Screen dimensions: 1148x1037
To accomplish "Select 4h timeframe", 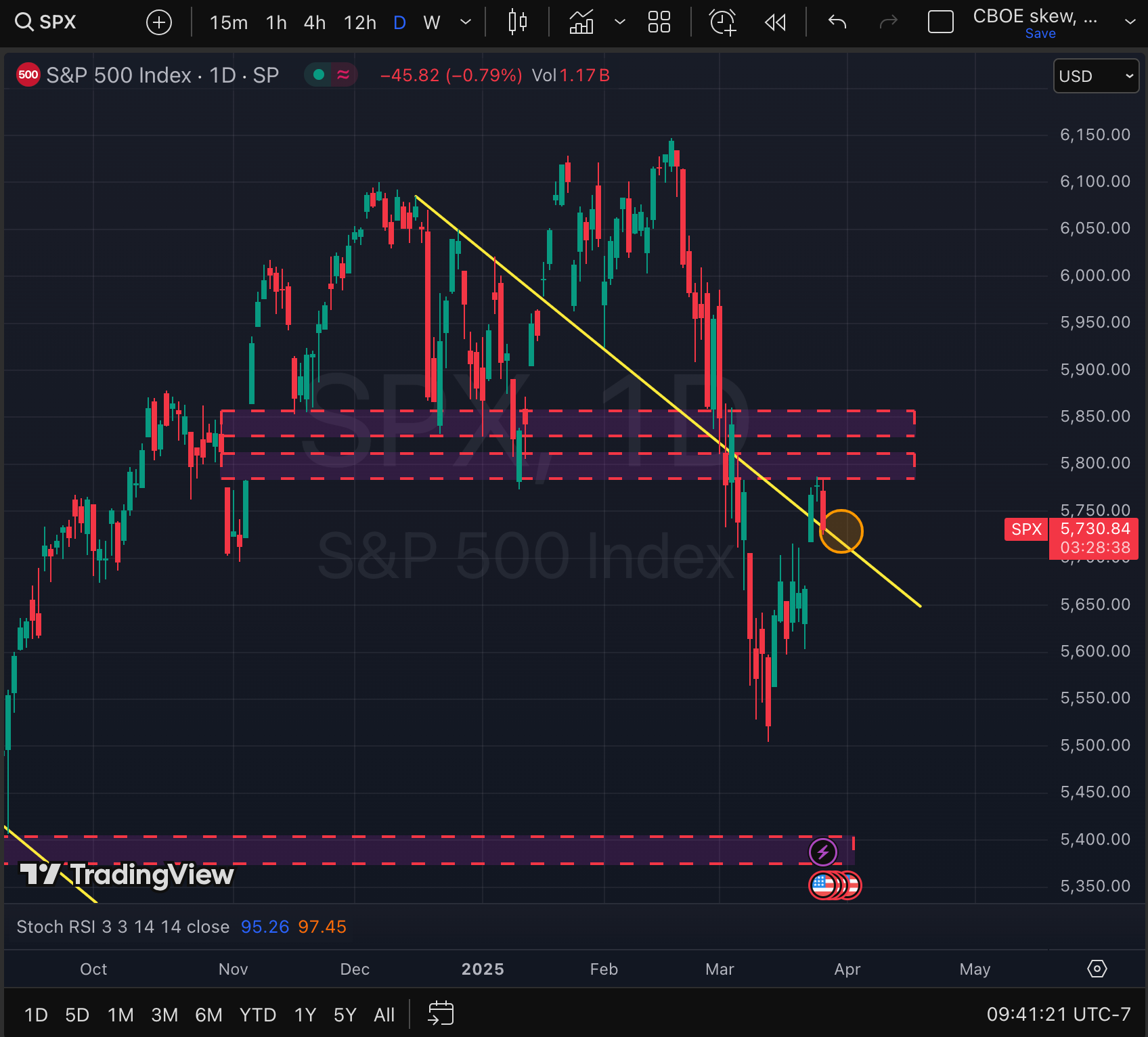I will (315, 22).
